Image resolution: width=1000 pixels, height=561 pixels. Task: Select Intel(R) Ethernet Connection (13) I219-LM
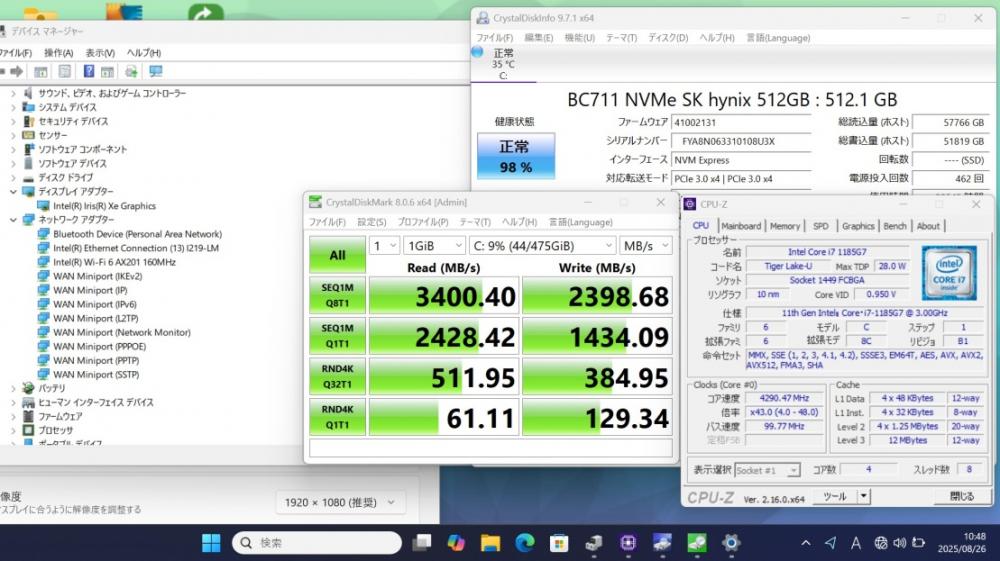(x=136, y=248)
